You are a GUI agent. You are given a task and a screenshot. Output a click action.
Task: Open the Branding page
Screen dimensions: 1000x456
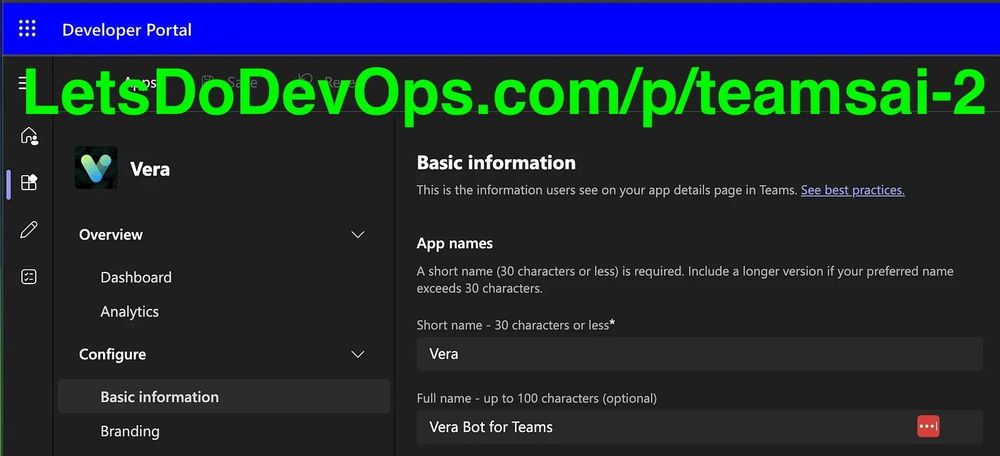(130, 431)
